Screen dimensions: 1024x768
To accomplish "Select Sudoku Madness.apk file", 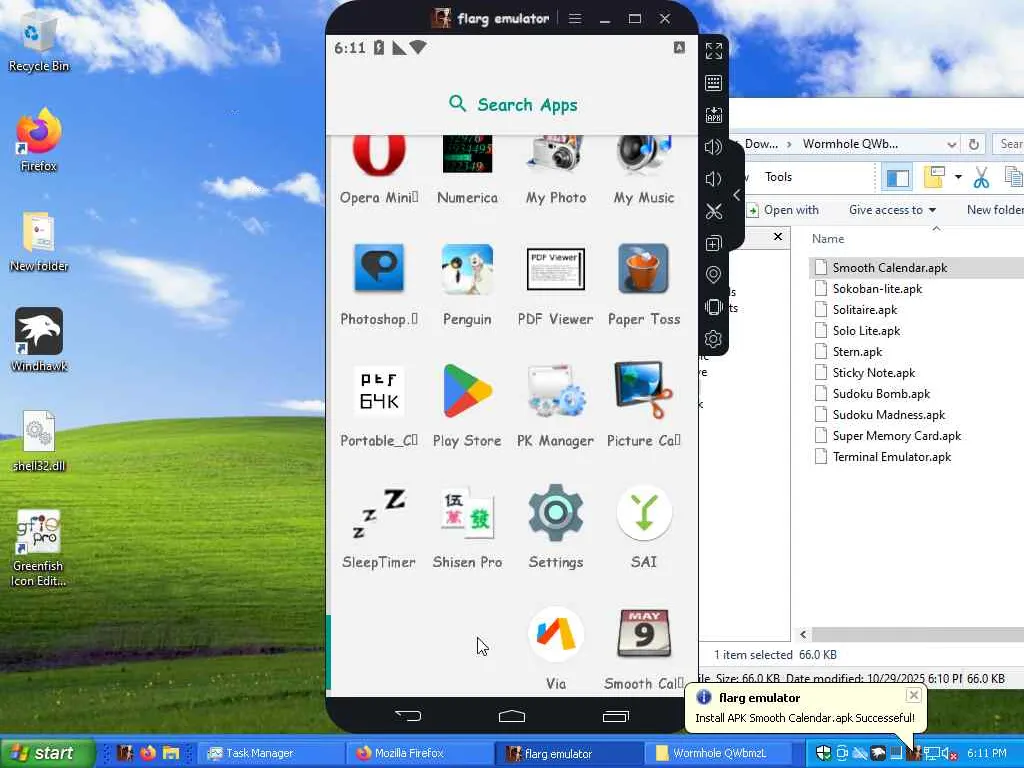I will [x=889, y=415].
